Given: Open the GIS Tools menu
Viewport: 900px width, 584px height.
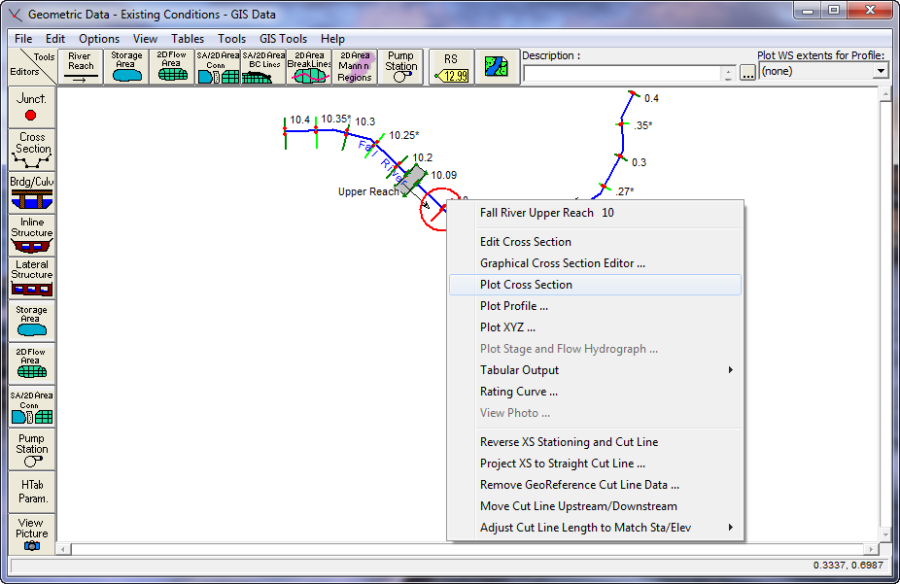Looking at the screenshot, I should click(x=283, y=39).
